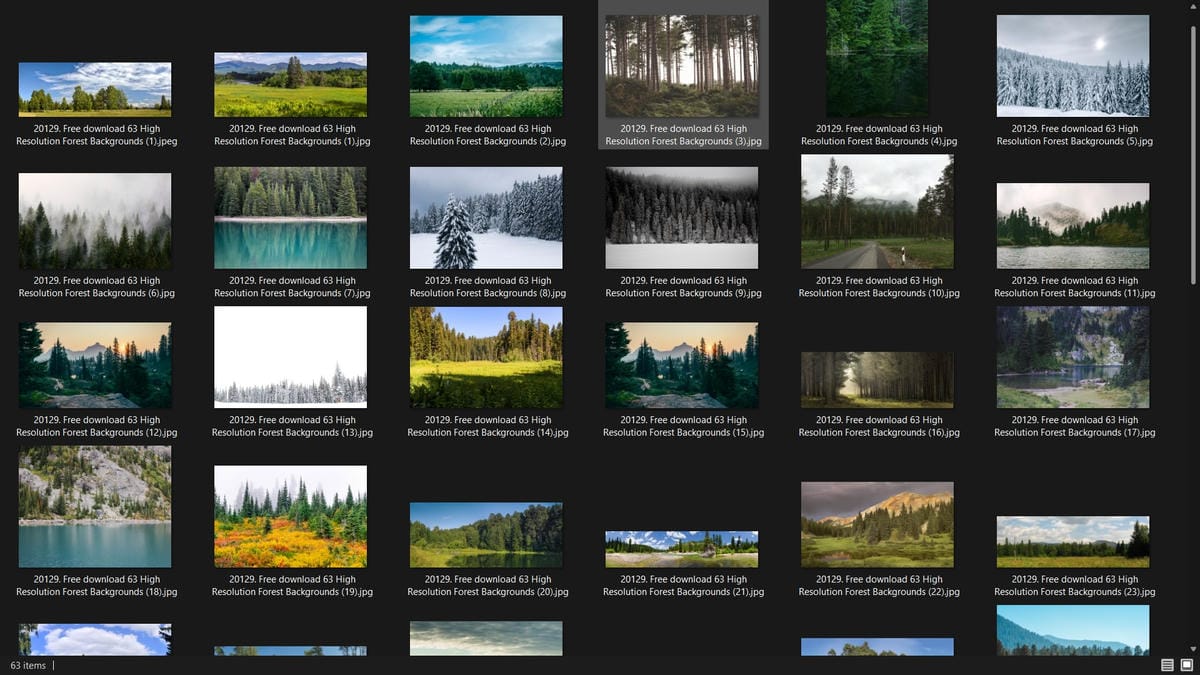Select snowy forest image (5).jpg
The image size is (1200, 675).
pos(1073,66)
